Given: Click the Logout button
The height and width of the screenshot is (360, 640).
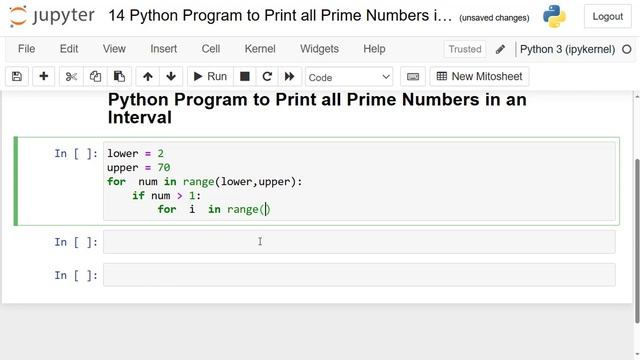Looking at the screenshot, I should point(607,17).
